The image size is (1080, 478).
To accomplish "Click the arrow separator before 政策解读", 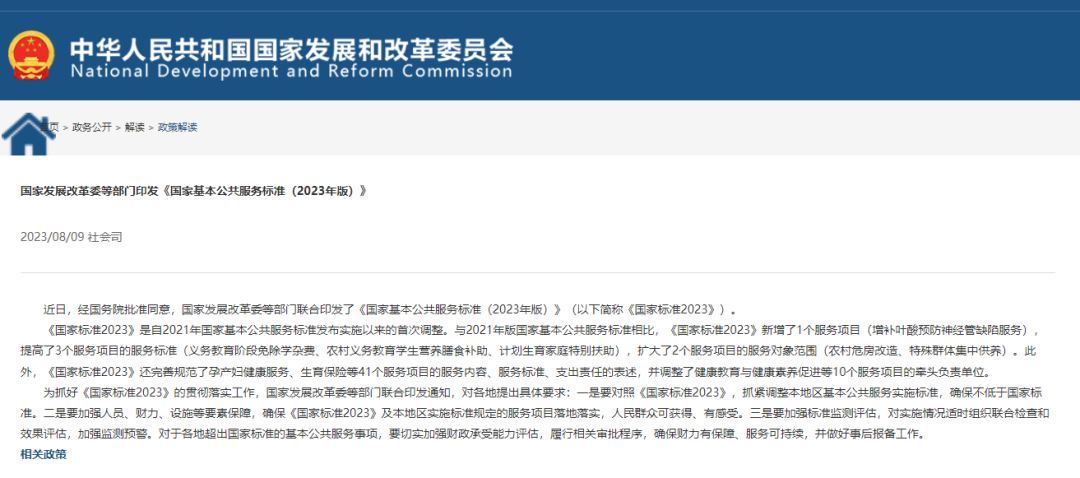I will click(151, 127).
